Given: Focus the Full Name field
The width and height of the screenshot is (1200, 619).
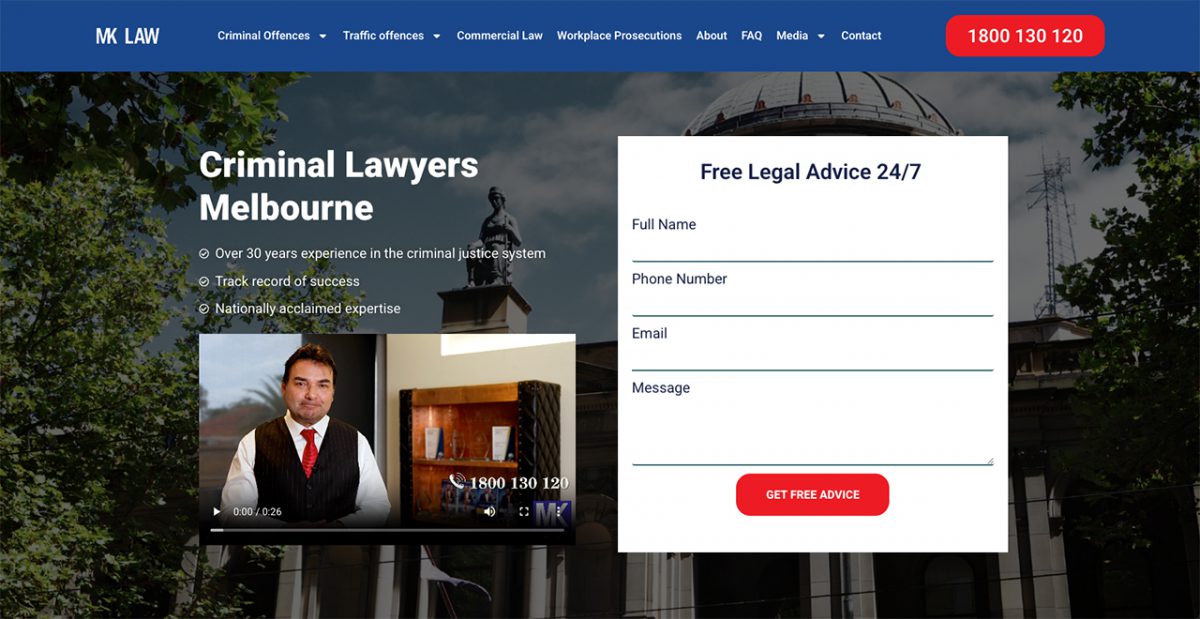Looking at the screenshot, I should pyautogui.click(x=812, y=249).
